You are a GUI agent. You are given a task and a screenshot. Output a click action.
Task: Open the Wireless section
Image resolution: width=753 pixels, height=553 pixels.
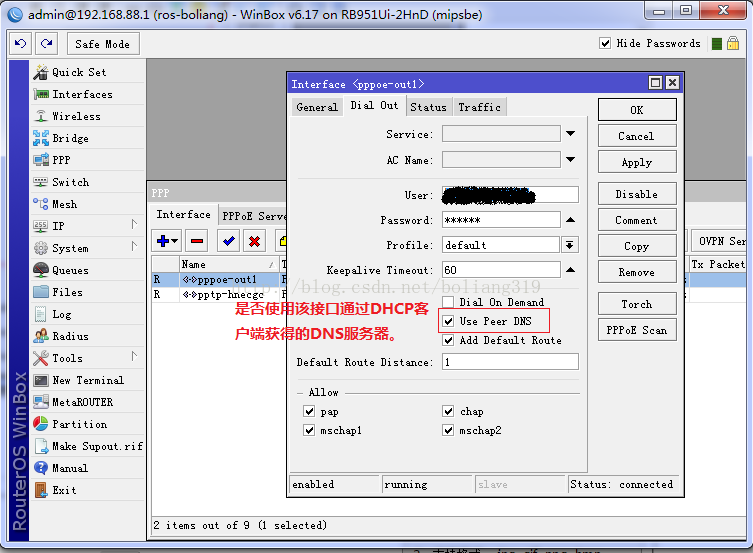(88, 116)
